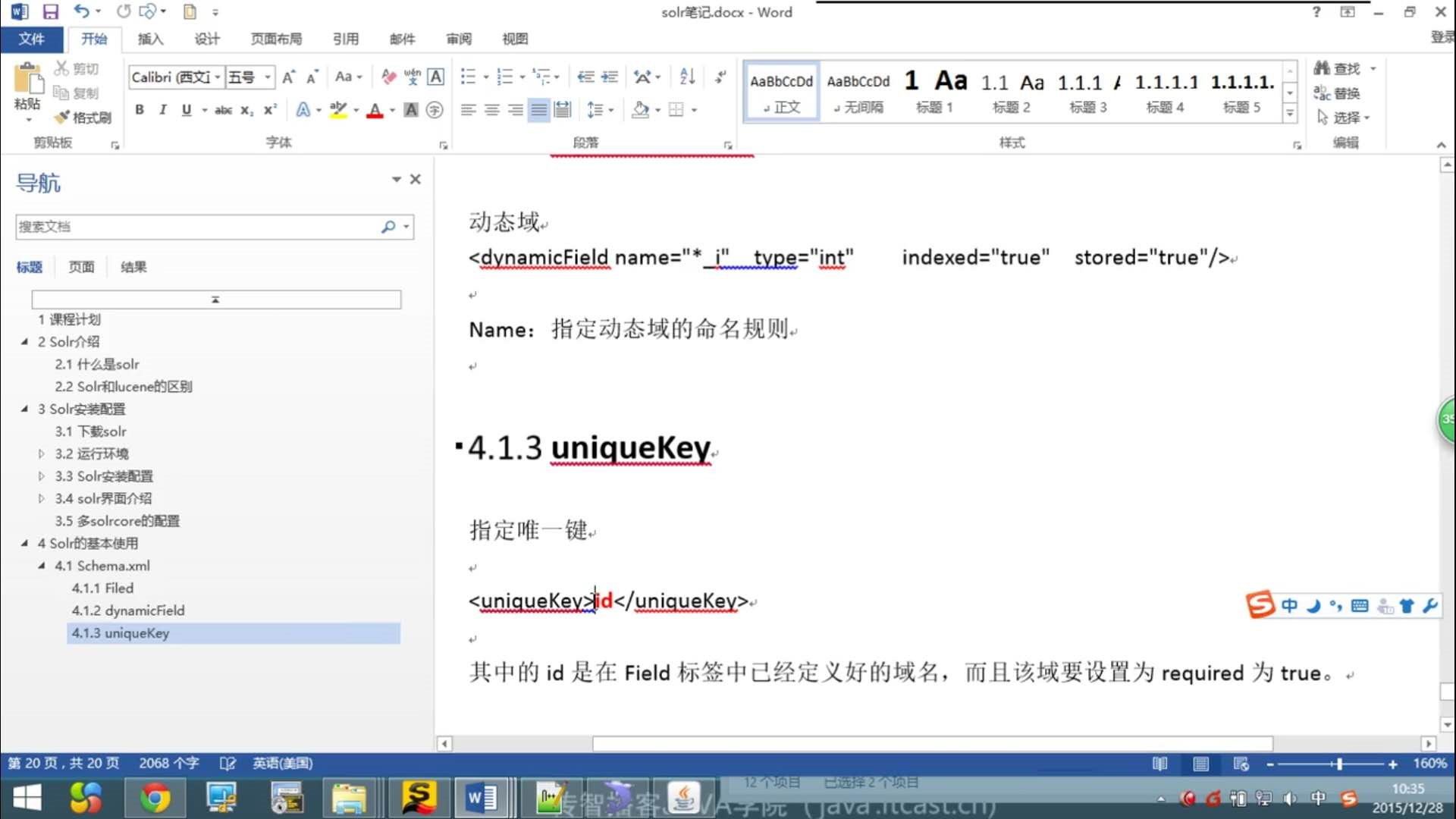Click the 选择 select button
The height and width of the screenshot is (819, 1456).
tap(1344, 118)
